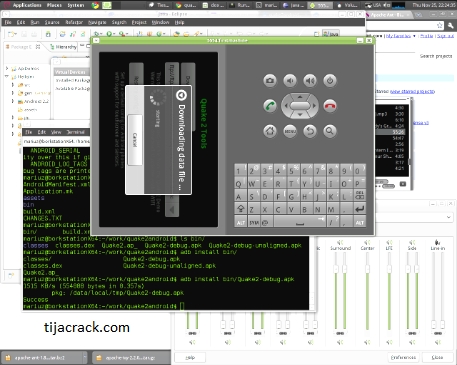The width and height of the screenshot is (457, 365).
Task: Click the D-pad left arrow
Action: tap(286, 106)
